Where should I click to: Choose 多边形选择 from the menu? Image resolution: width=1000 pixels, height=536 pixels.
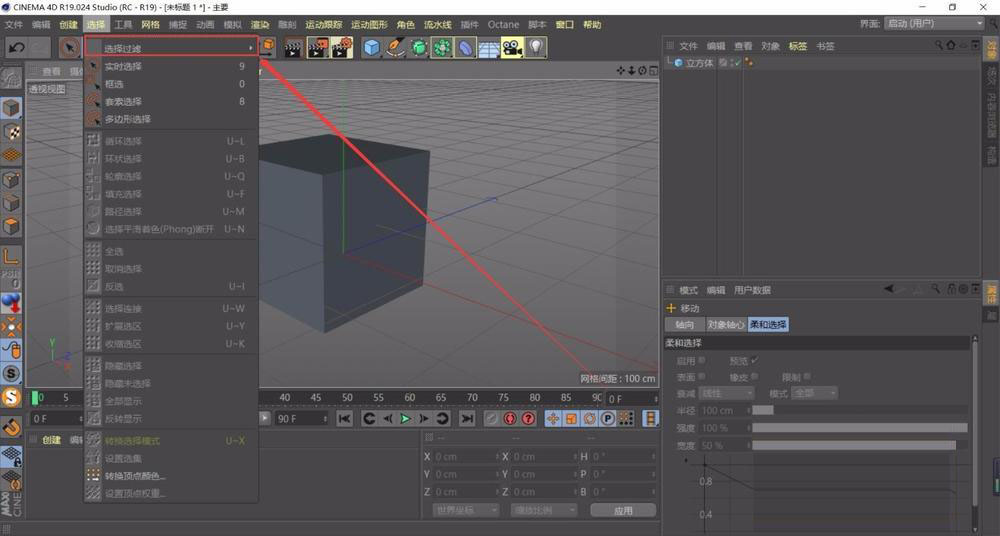[x=171, y=119]
